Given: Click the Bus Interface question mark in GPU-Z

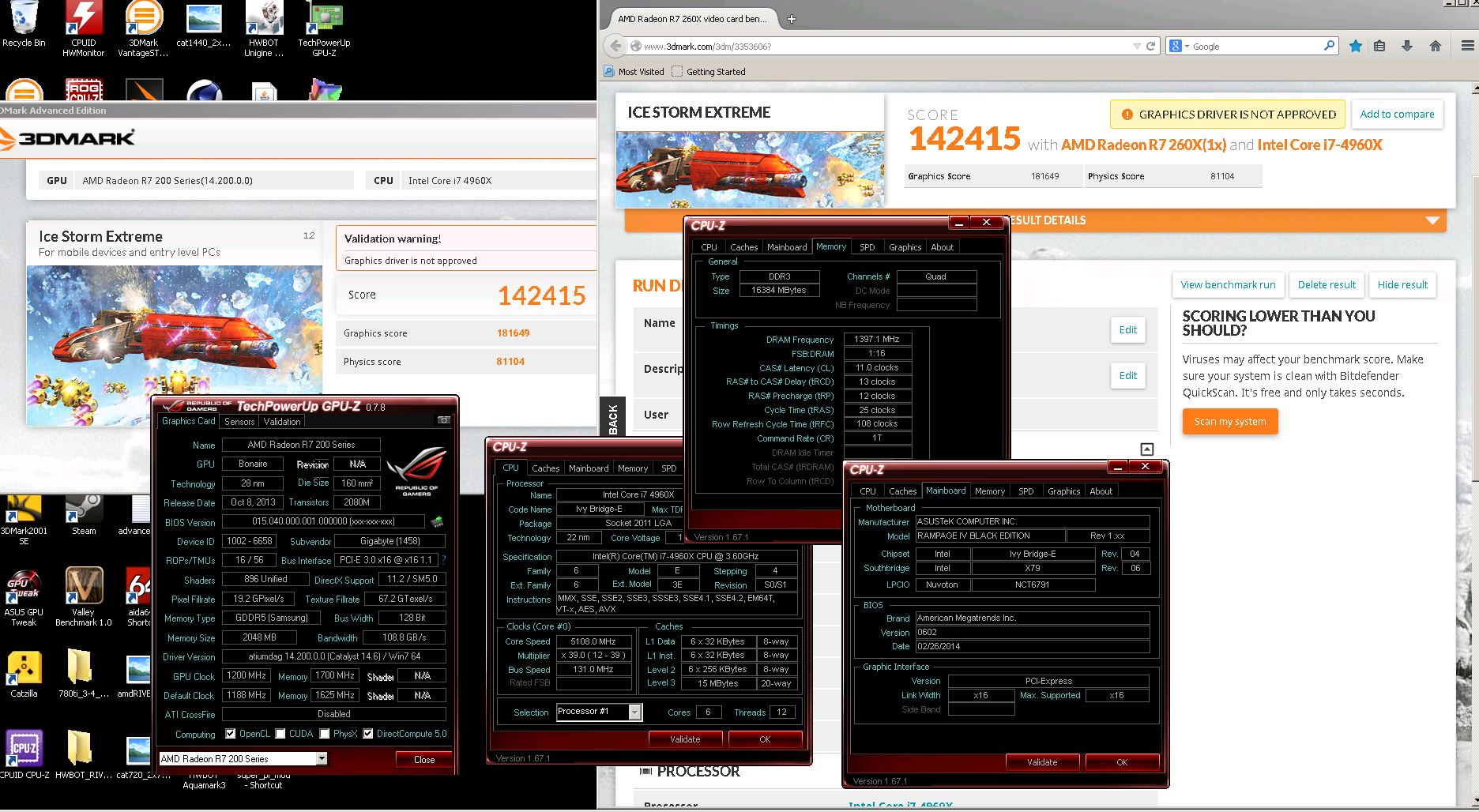Looking at the screenshot, I should [443, 560].
